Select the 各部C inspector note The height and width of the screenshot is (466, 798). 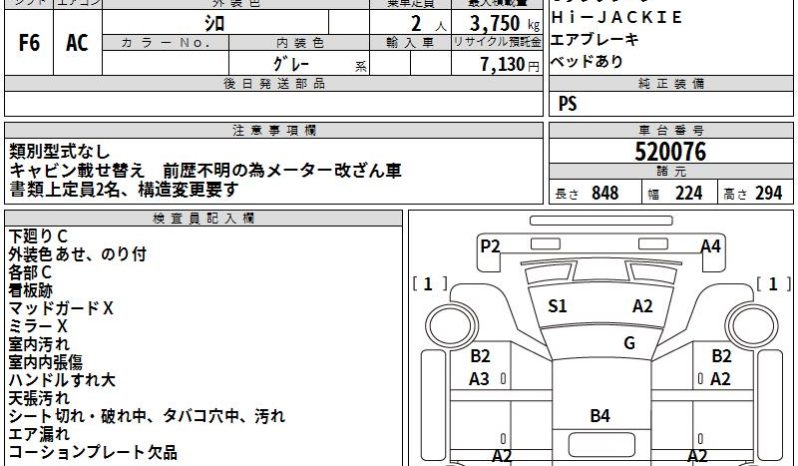[x=30, y=272]
